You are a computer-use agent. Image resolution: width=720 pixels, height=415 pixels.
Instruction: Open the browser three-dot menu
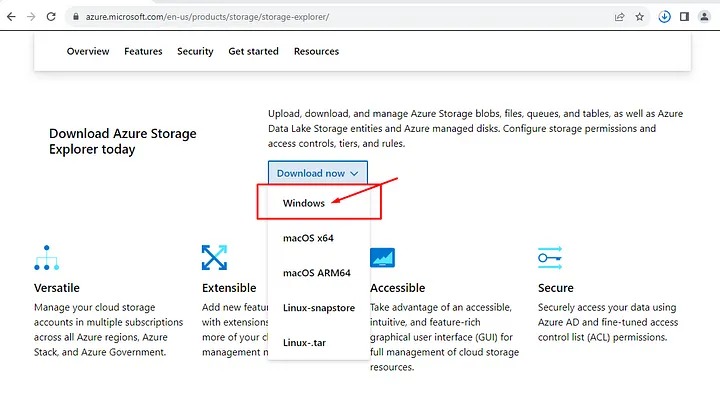click(x=705, y=16)
